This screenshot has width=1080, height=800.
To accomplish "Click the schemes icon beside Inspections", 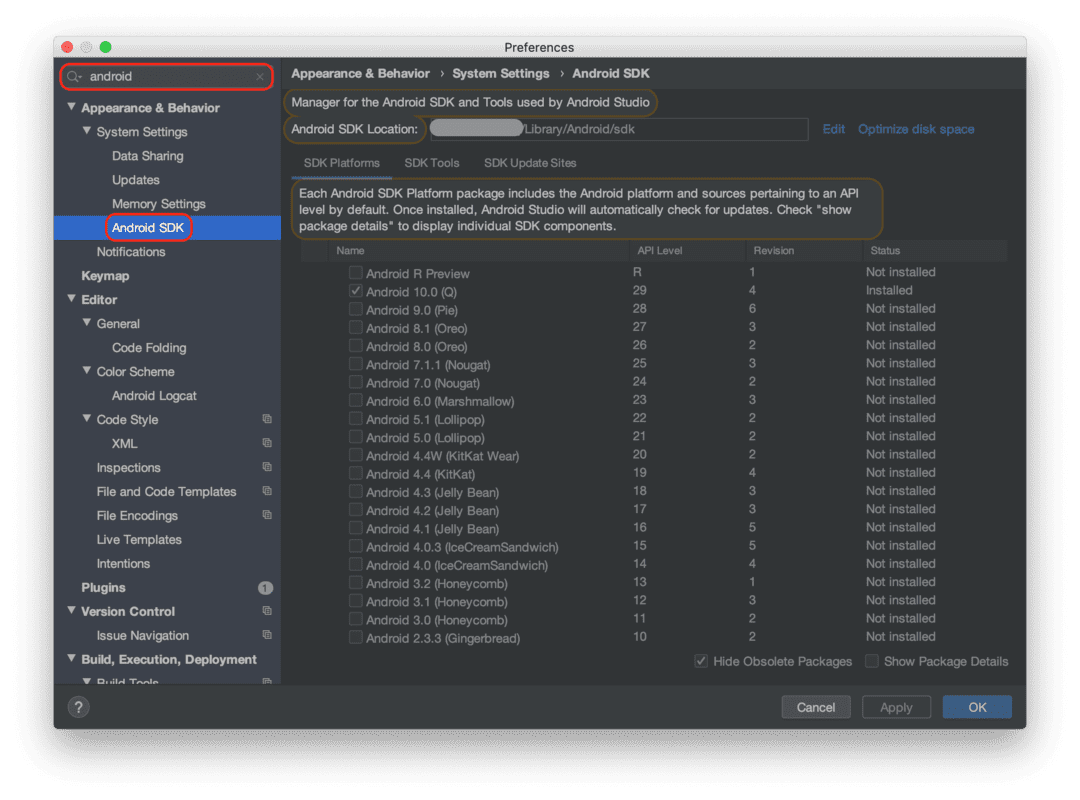I will 265,467.
